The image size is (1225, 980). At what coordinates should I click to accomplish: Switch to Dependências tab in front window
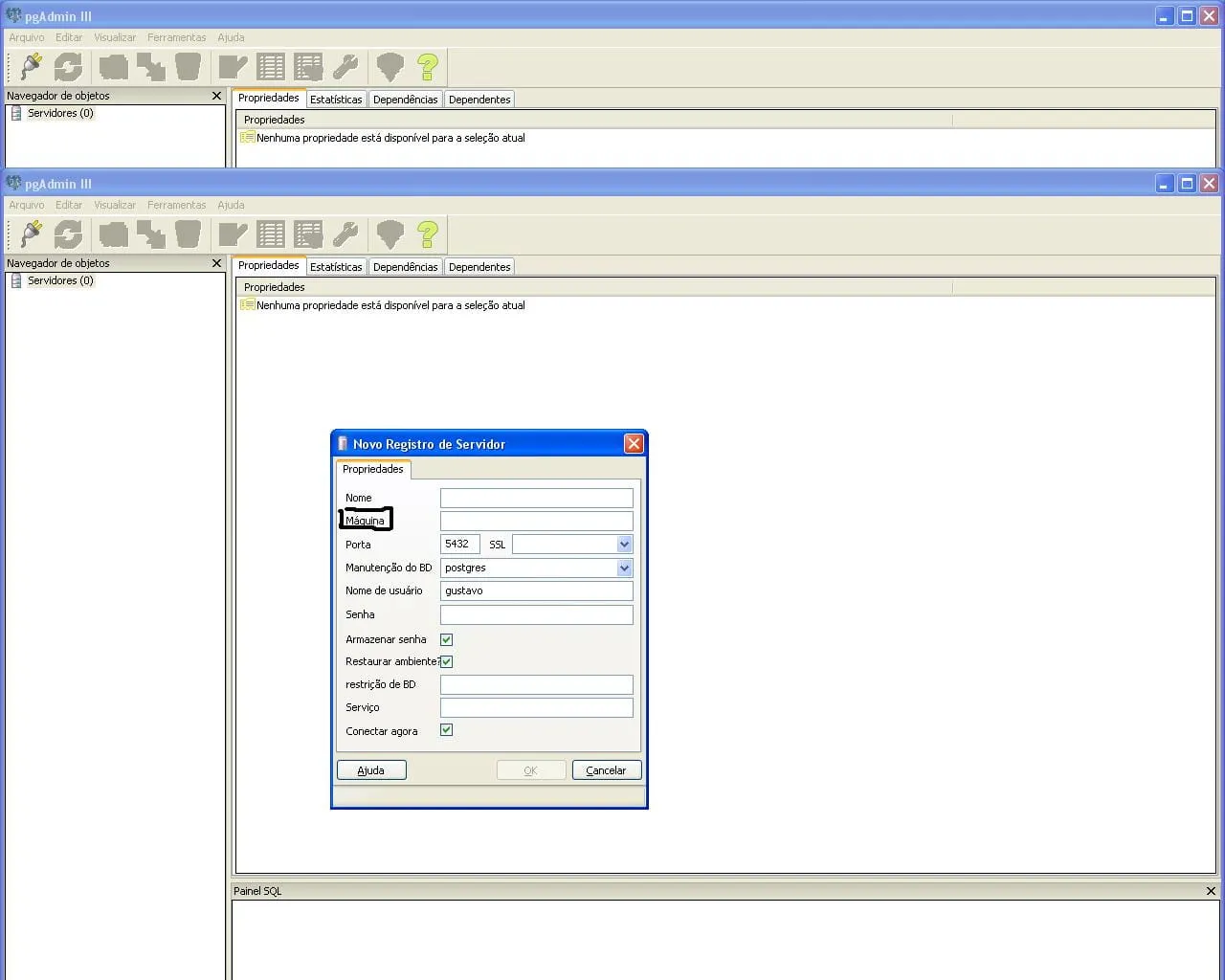point(406,267)
